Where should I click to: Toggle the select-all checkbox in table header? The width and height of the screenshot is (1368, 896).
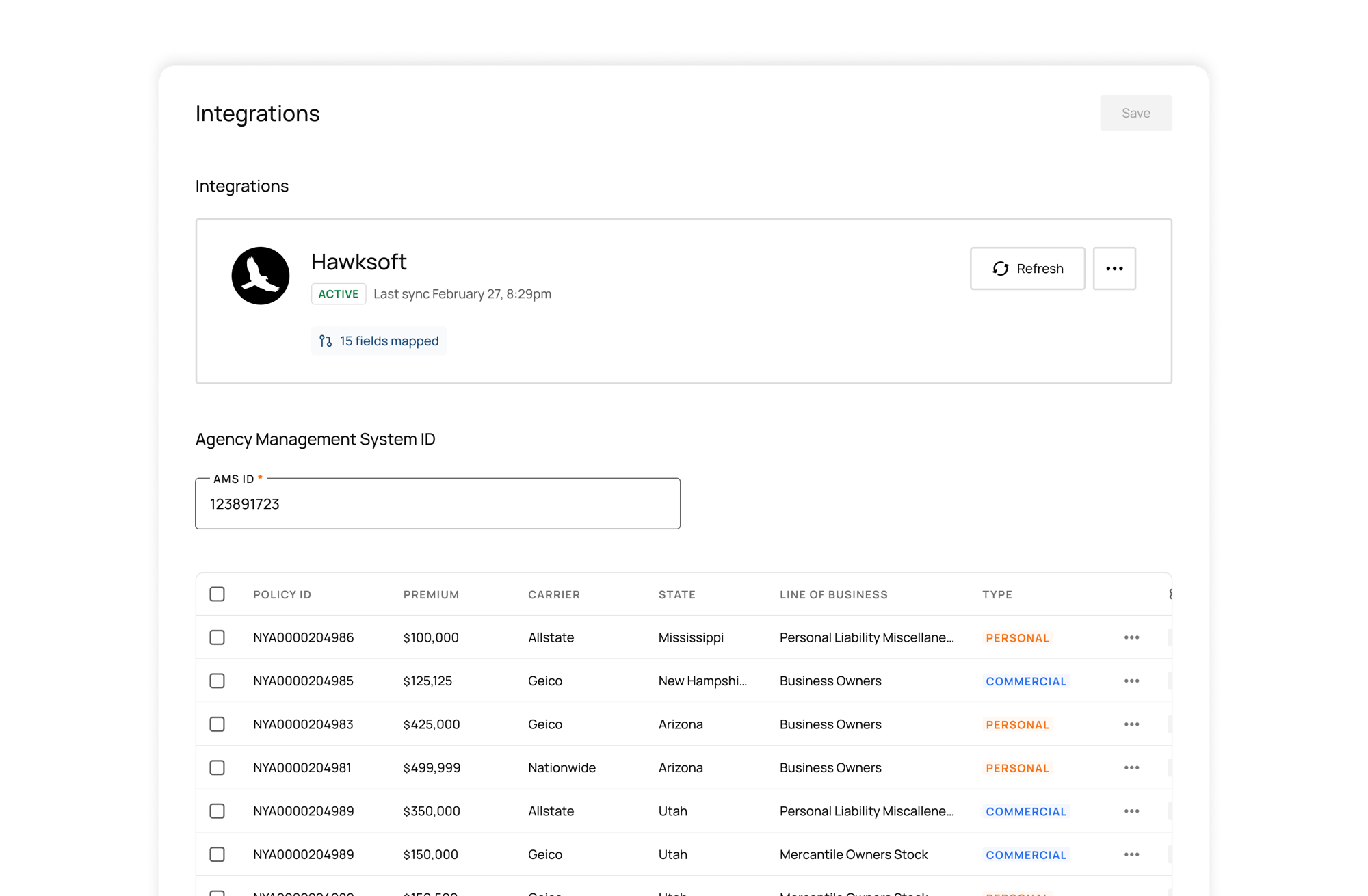(x=217, y=594)
